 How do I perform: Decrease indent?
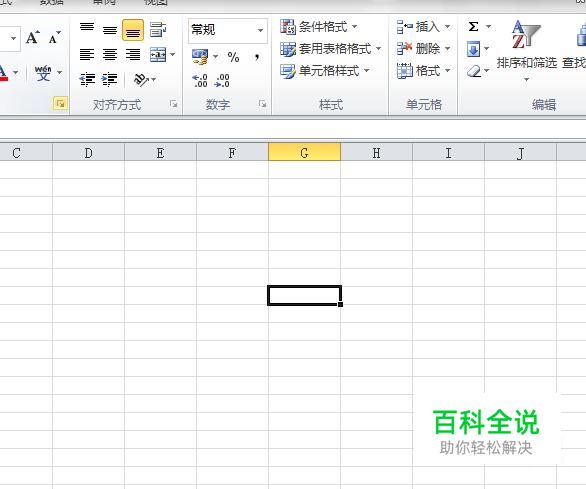point(87,79)
